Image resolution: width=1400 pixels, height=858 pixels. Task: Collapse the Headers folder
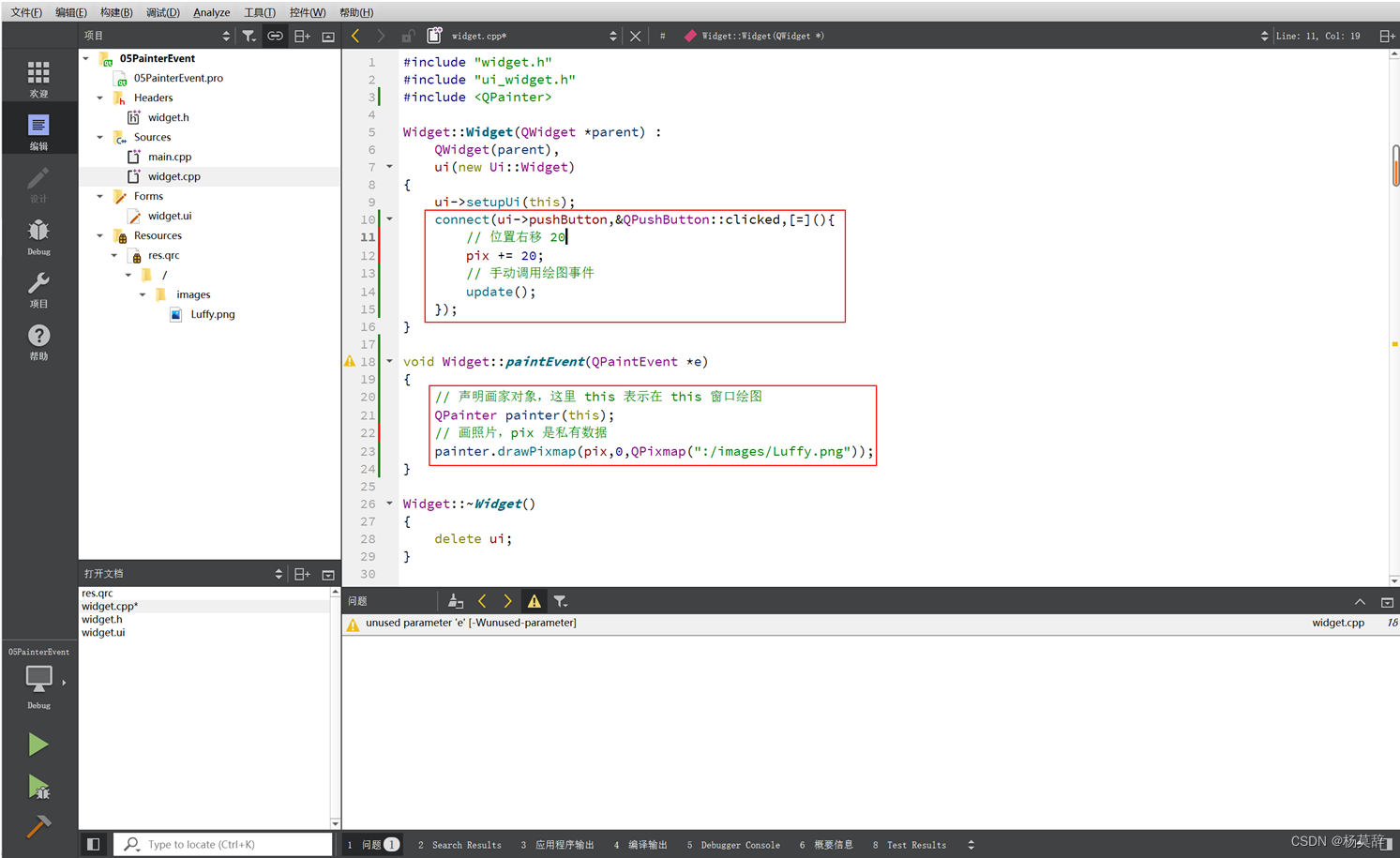click(x=100, y=98)
